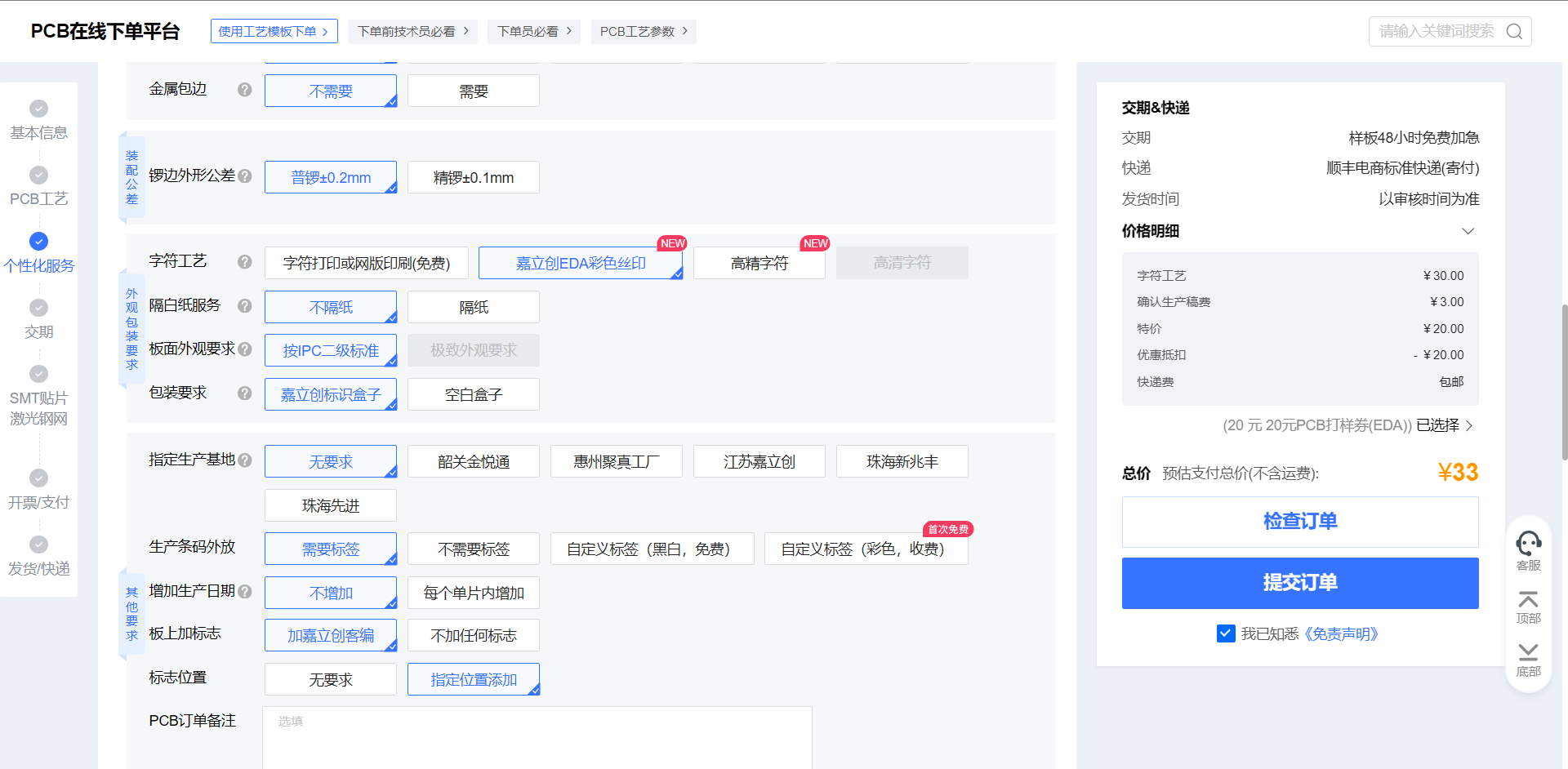1568x769 pixels.
Task: Click 个性化服务 active step icon
Action: coord(38,241)
